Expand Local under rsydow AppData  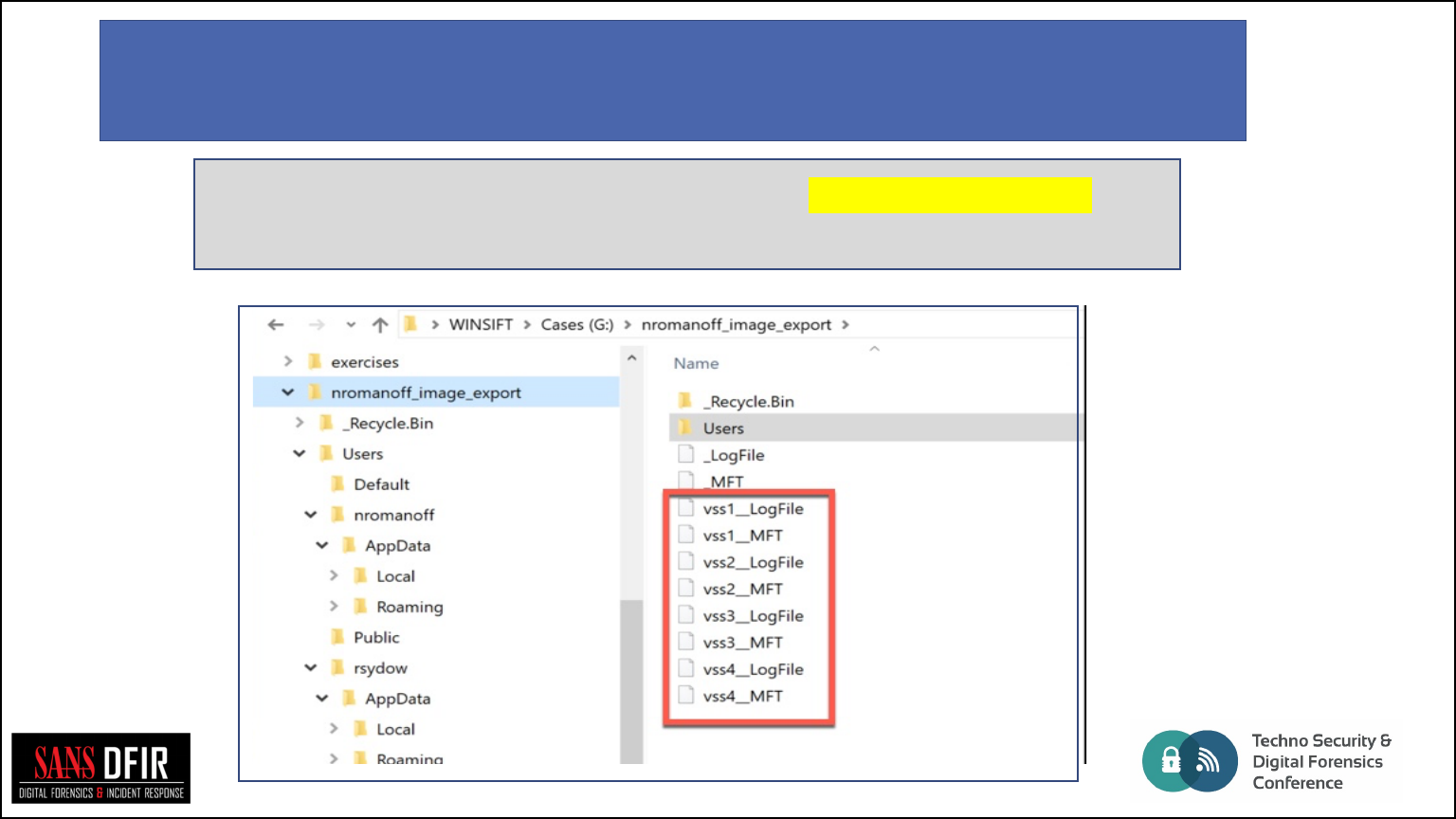[334, 728]
